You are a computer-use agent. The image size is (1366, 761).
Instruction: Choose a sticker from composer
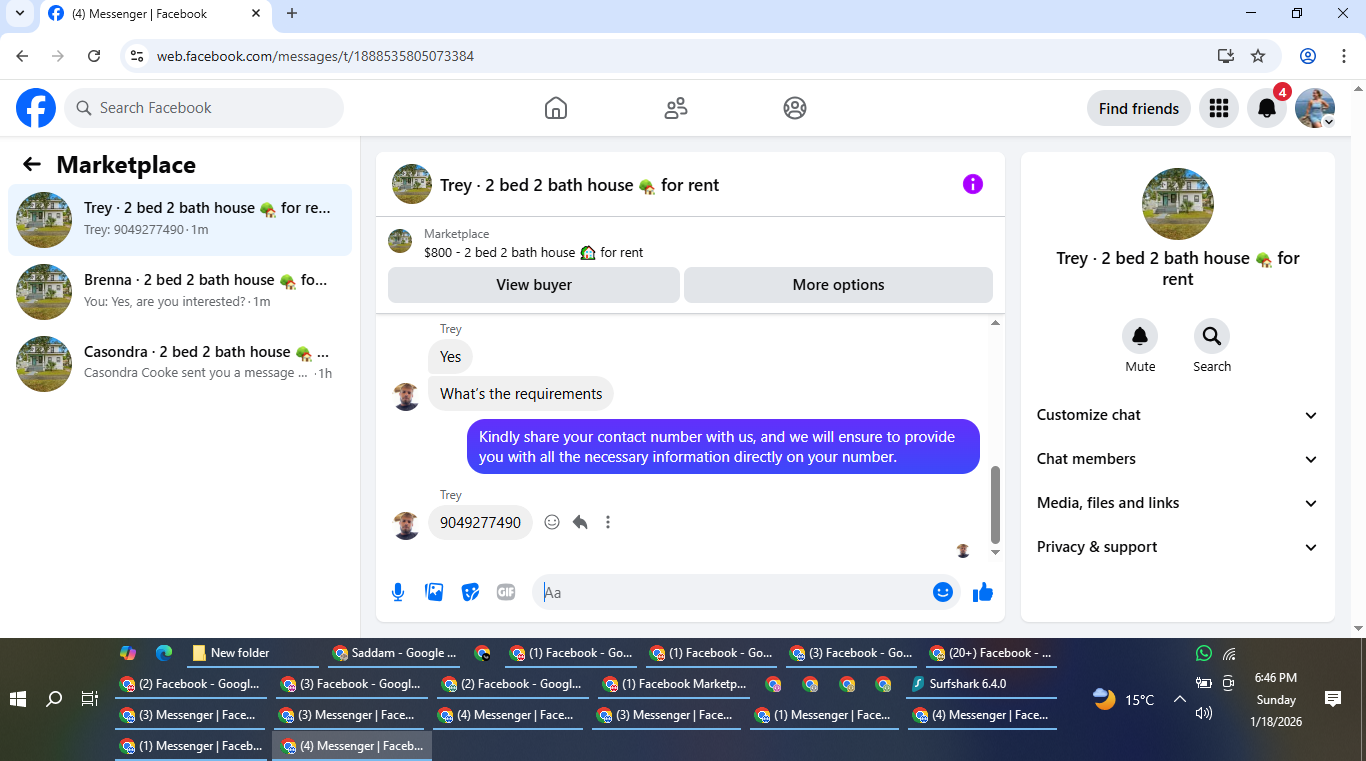(470, 592)
